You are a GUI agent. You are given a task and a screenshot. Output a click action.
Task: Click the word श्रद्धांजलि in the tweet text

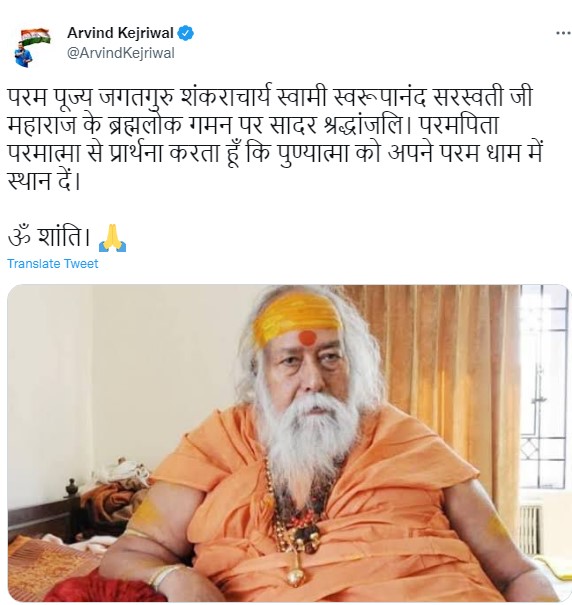point(367,127)
